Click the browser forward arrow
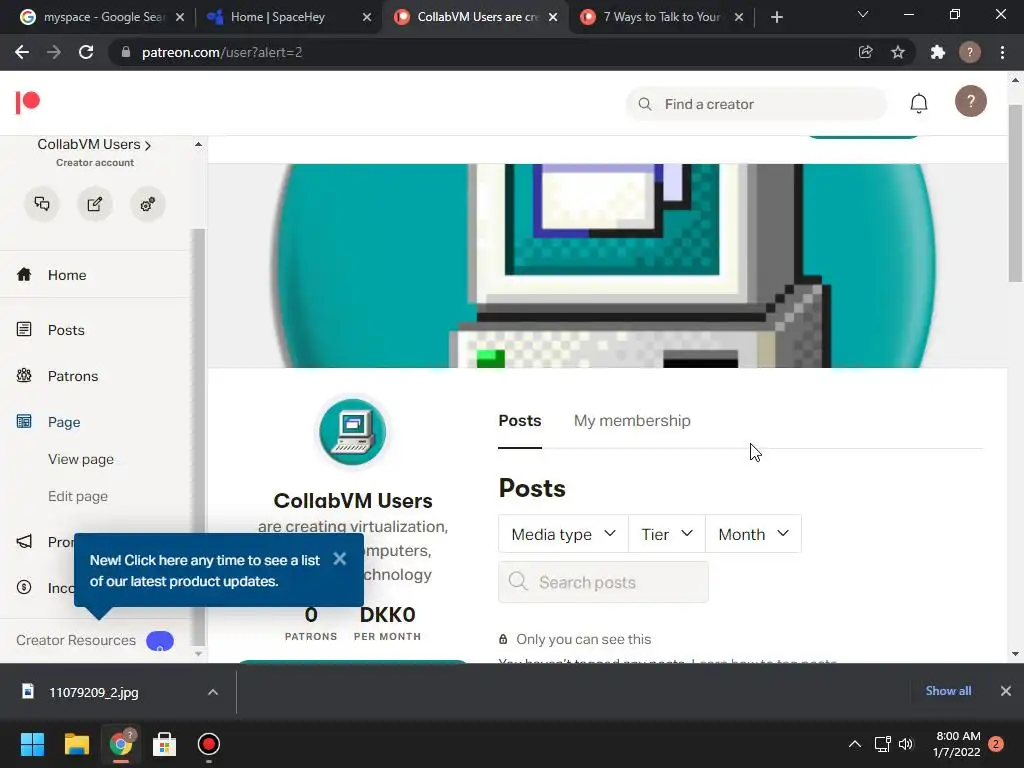The width and height of the screenshot is (1024, 768). click(x=54, y=52)
